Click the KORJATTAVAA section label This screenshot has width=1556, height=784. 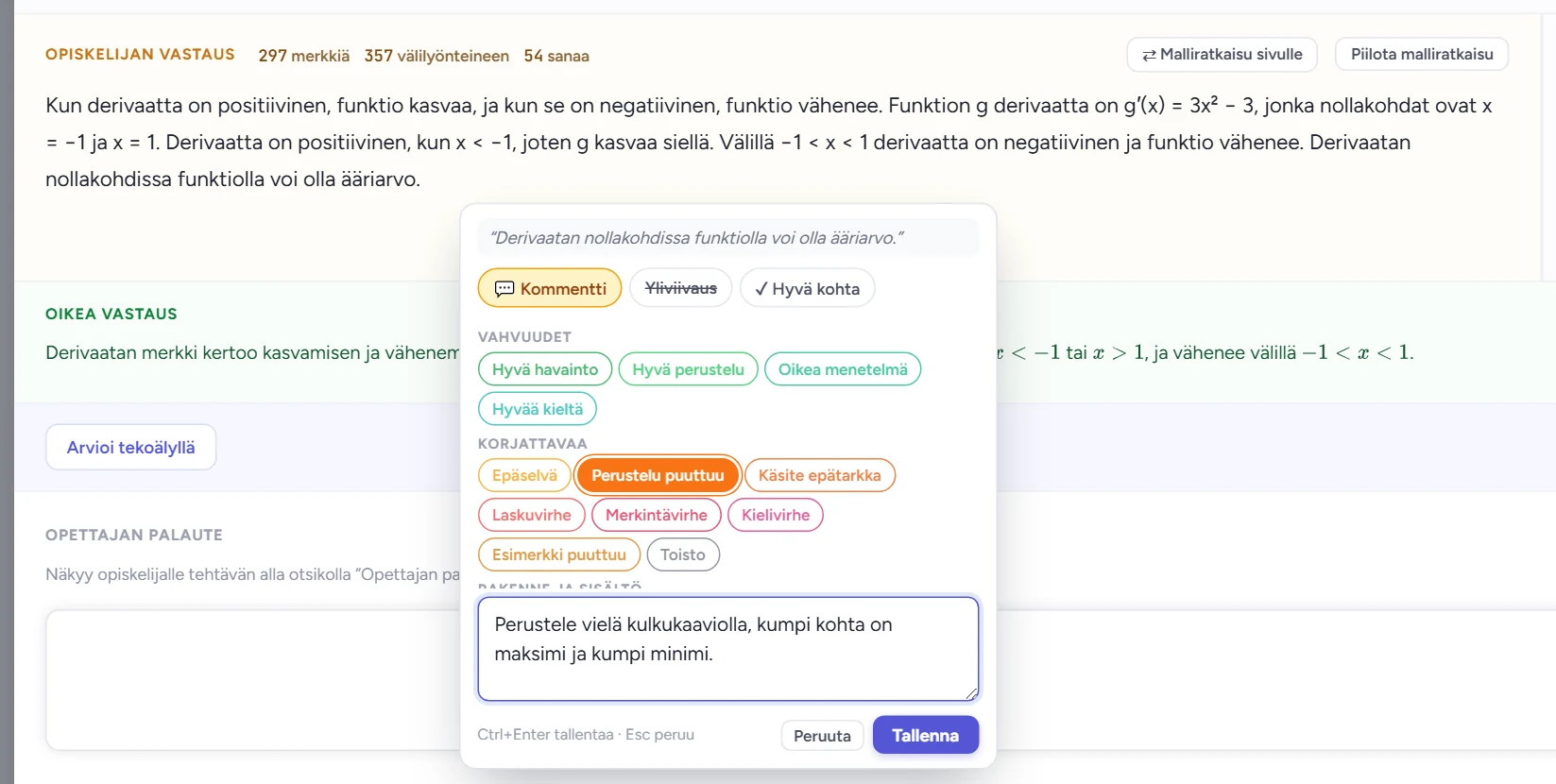point(533,444)
